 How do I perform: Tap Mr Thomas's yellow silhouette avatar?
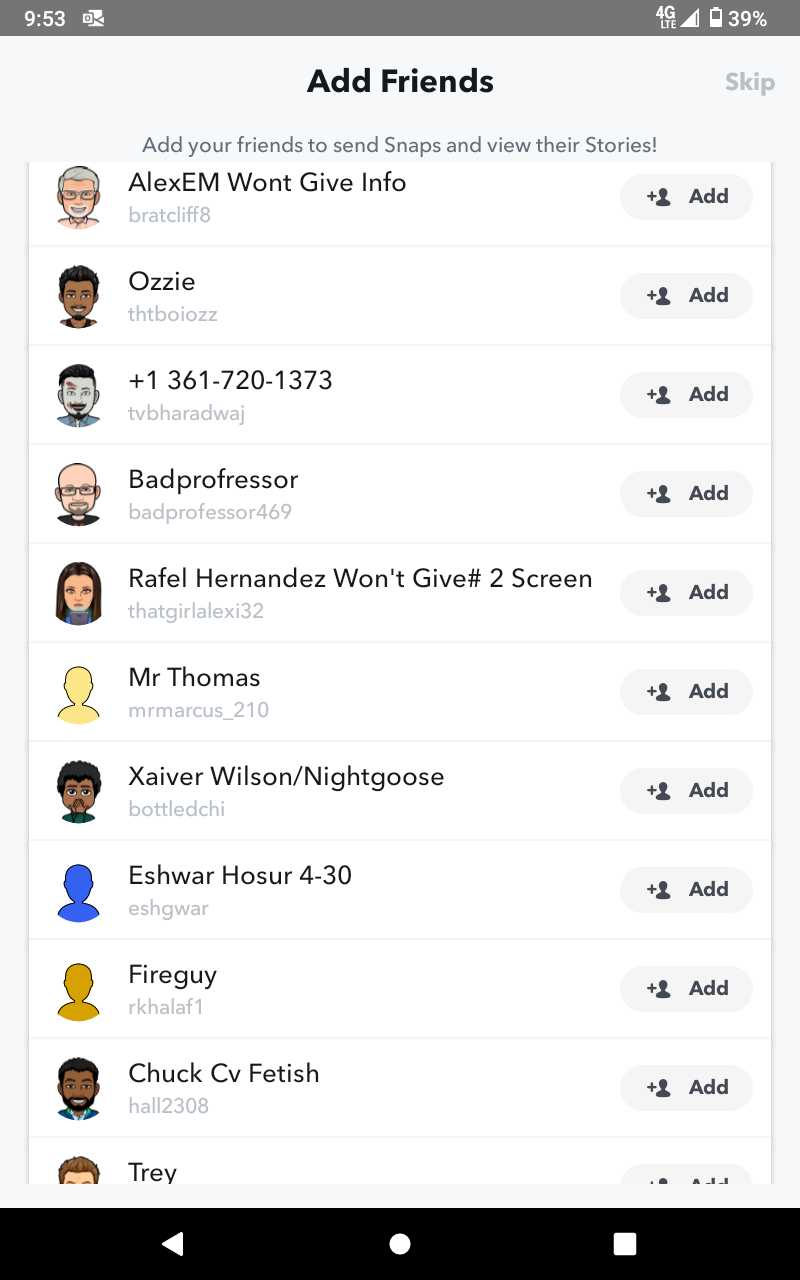tap(79, 692)
